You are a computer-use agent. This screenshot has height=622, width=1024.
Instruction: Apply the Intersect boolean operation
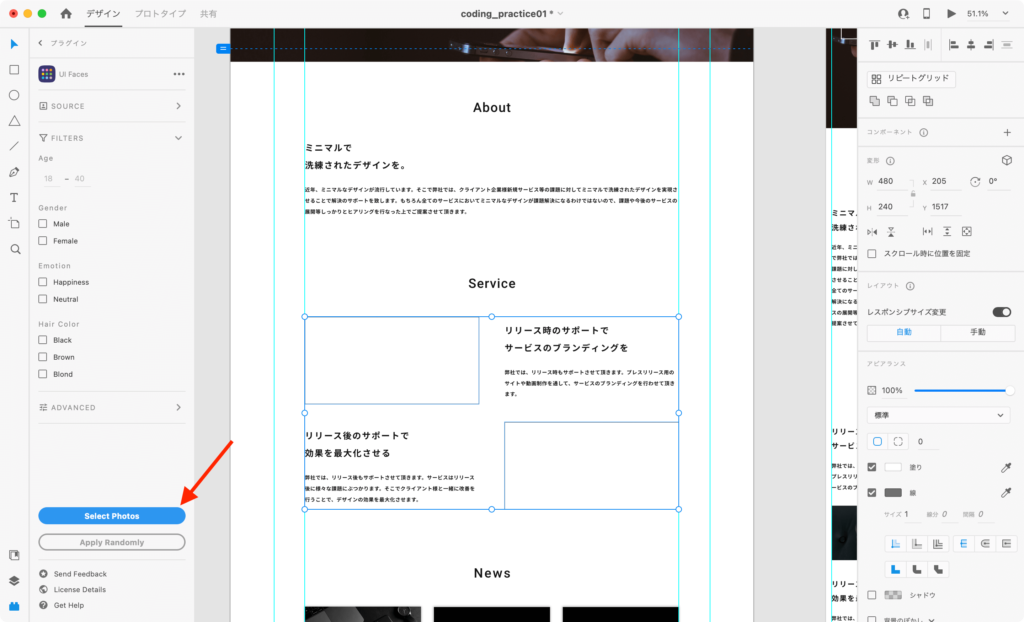[x=910, y=101]
